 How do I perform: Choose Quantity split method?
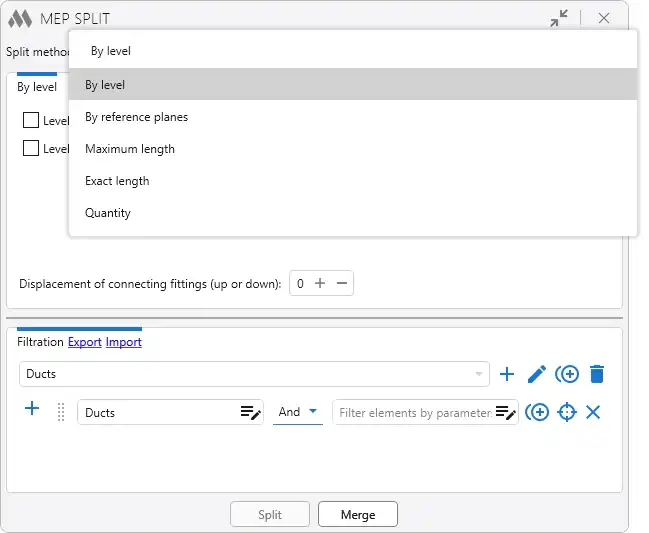(353, 213)
